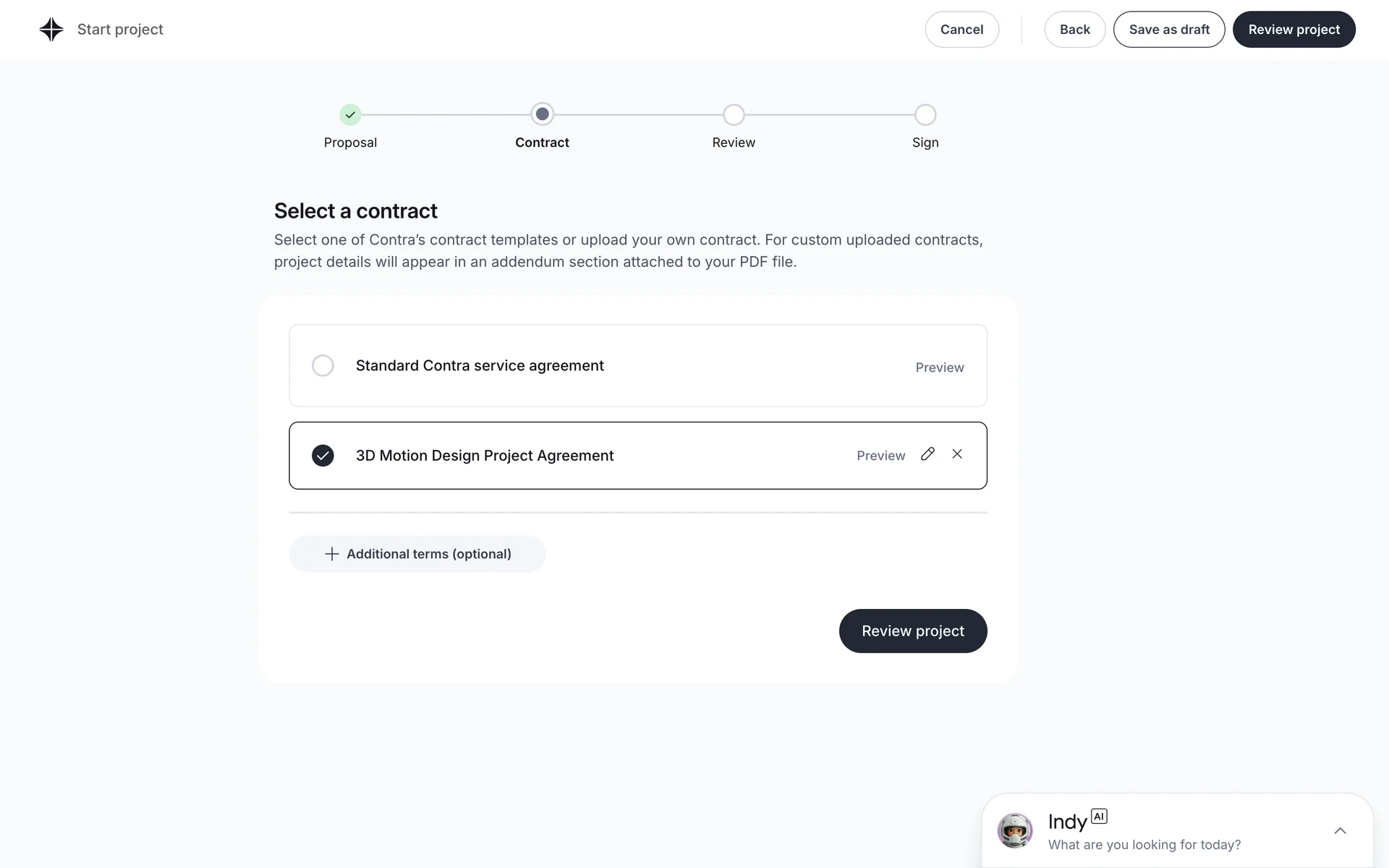The image size is (1389, 868).
Task: Click the Cancel button
Action: 961,30
